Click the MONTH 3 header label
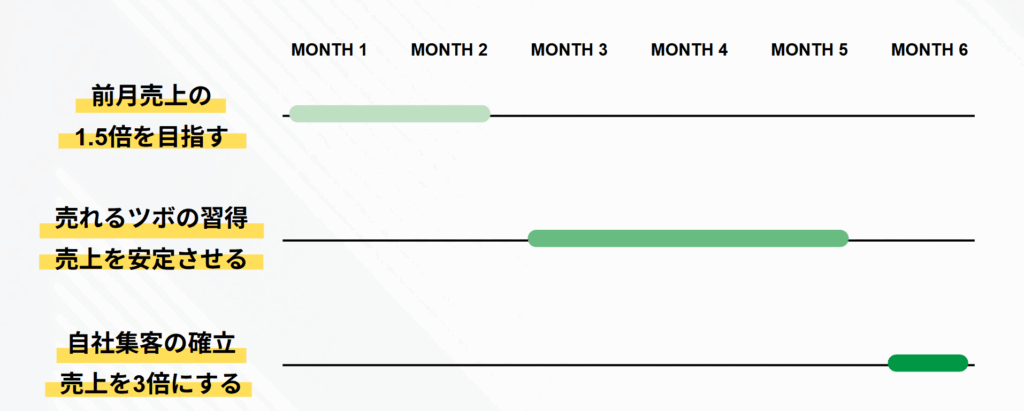Image resolution: width=1024 pixels, height=411 pixels. pos(569,49)
